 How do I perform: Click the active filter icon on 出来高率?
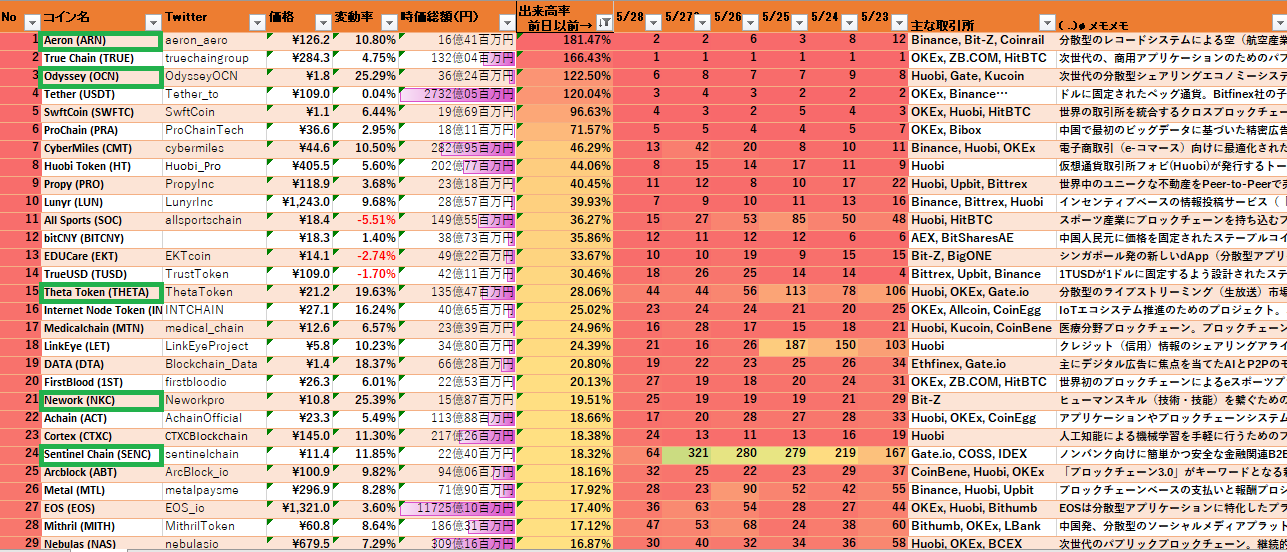603,22
